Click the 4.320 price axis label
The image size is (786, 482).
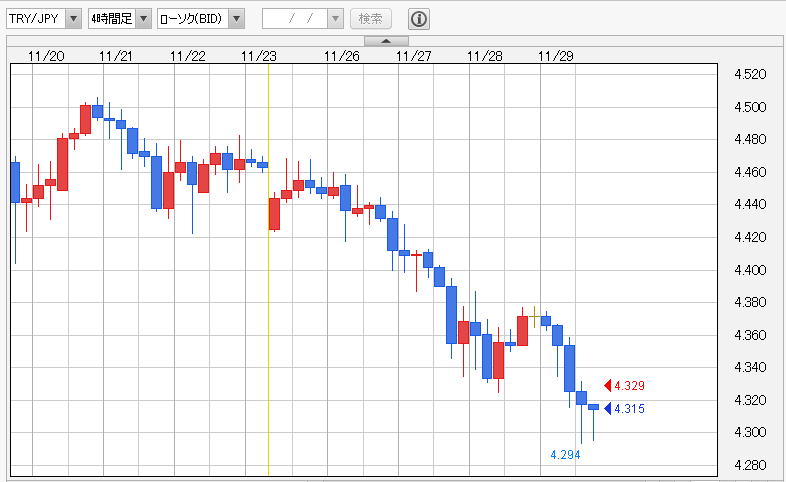click(750, 400)
